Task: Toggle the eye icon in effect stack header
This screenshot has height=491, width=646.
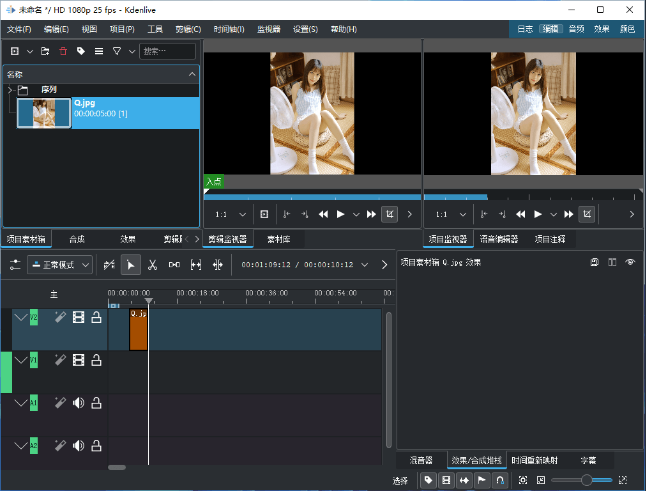Action: click(x=630, y=262)
